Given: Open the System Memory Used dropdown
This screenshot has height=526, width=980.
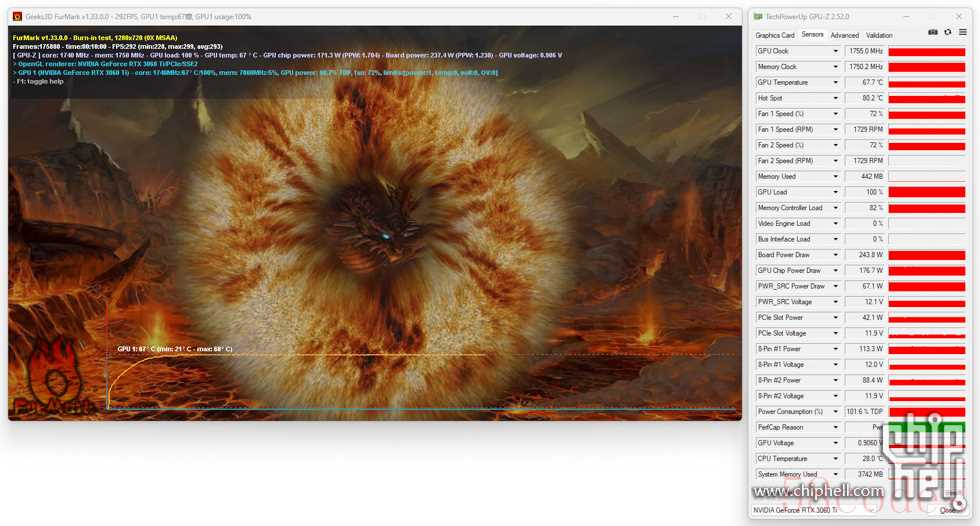Looking at the screenshot, I should click(x=835, y=474).
